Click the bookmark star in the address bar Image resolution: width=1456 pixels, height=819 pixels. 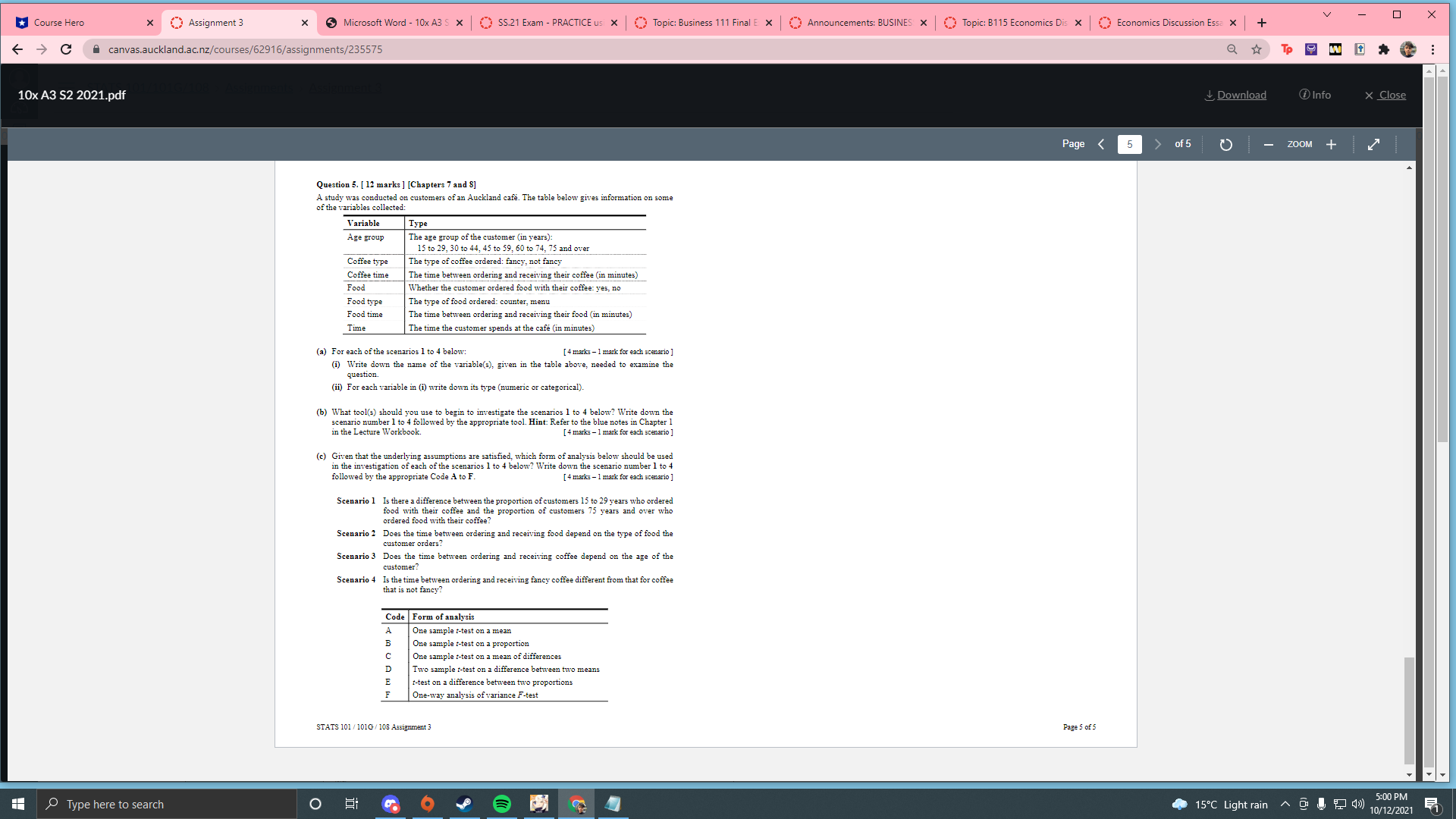click(x=1257, y=49)
